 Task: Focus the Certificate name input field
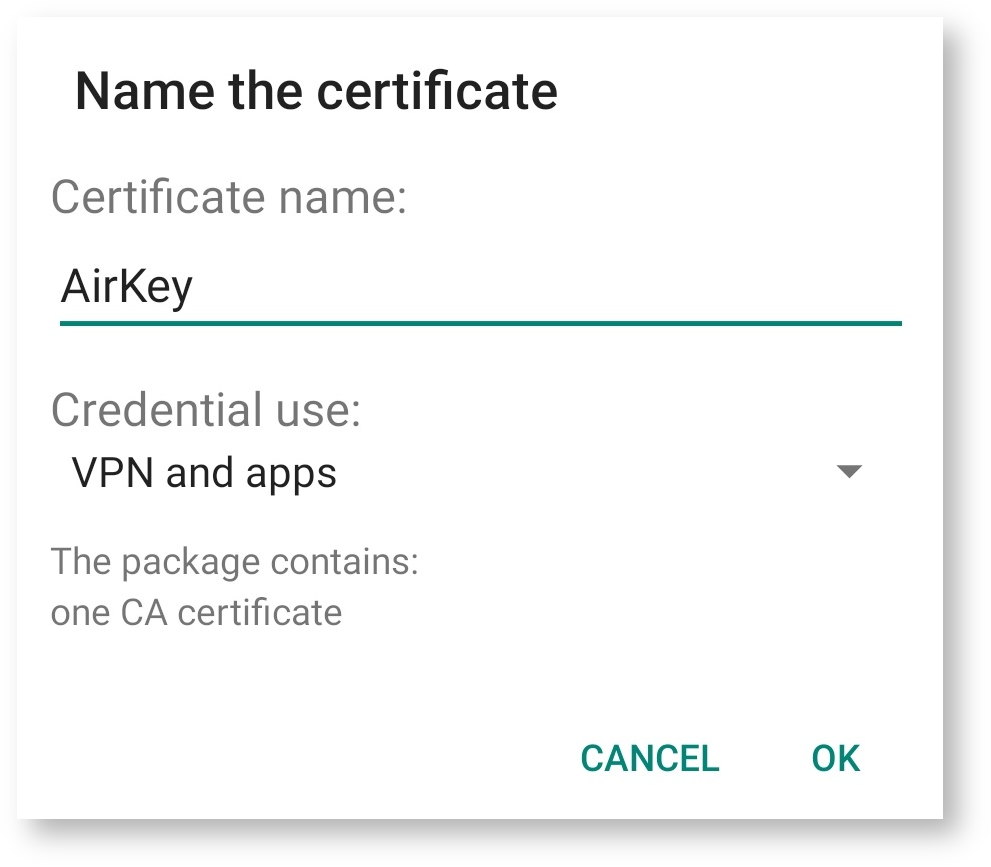pos(480,288)
